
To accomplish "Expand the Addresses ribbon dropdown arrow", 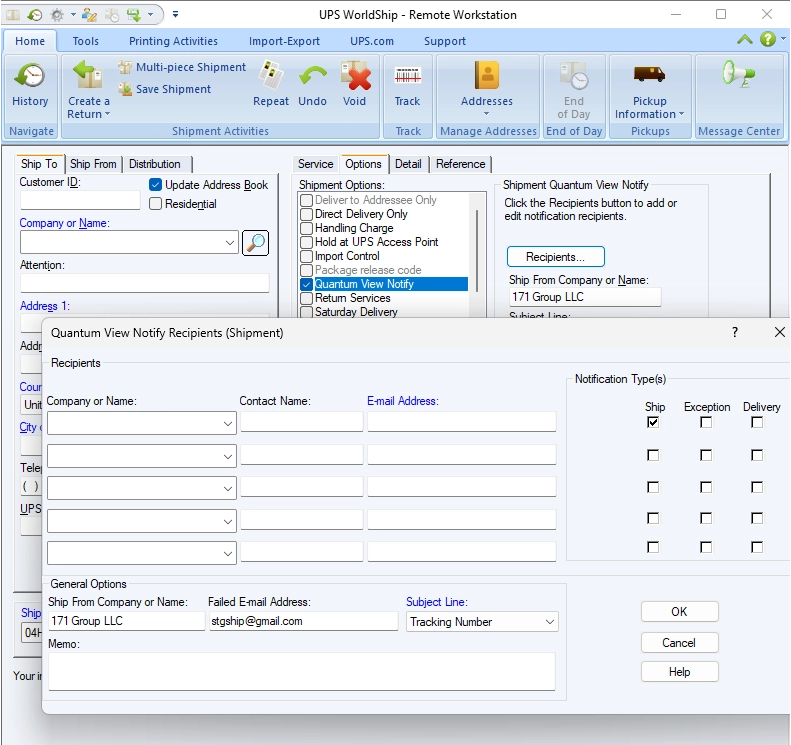I will coord(486,113).
